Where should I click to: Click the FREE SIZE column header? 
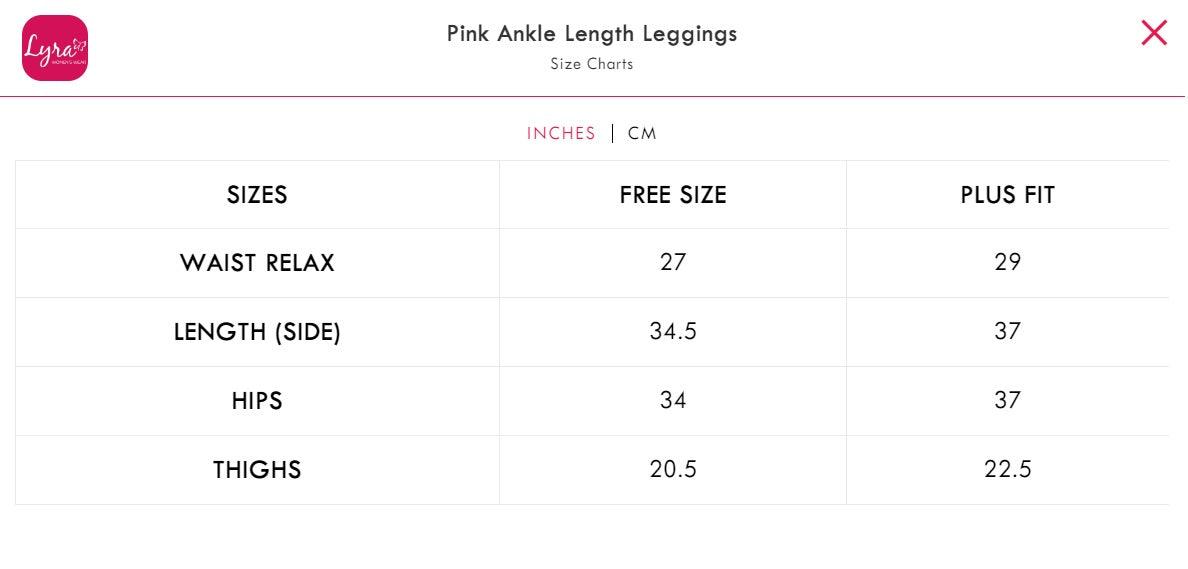(x=673, y=195)
